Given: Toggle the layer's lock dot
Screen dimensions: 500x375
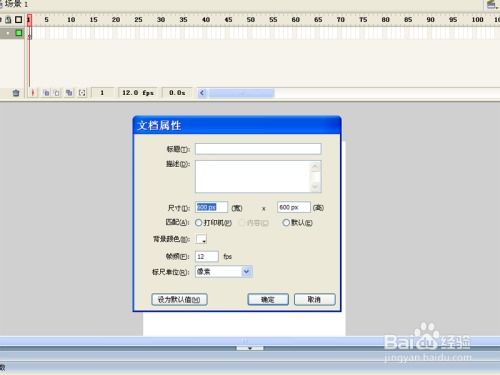Looking at the screenshot, I should (8, 33).
